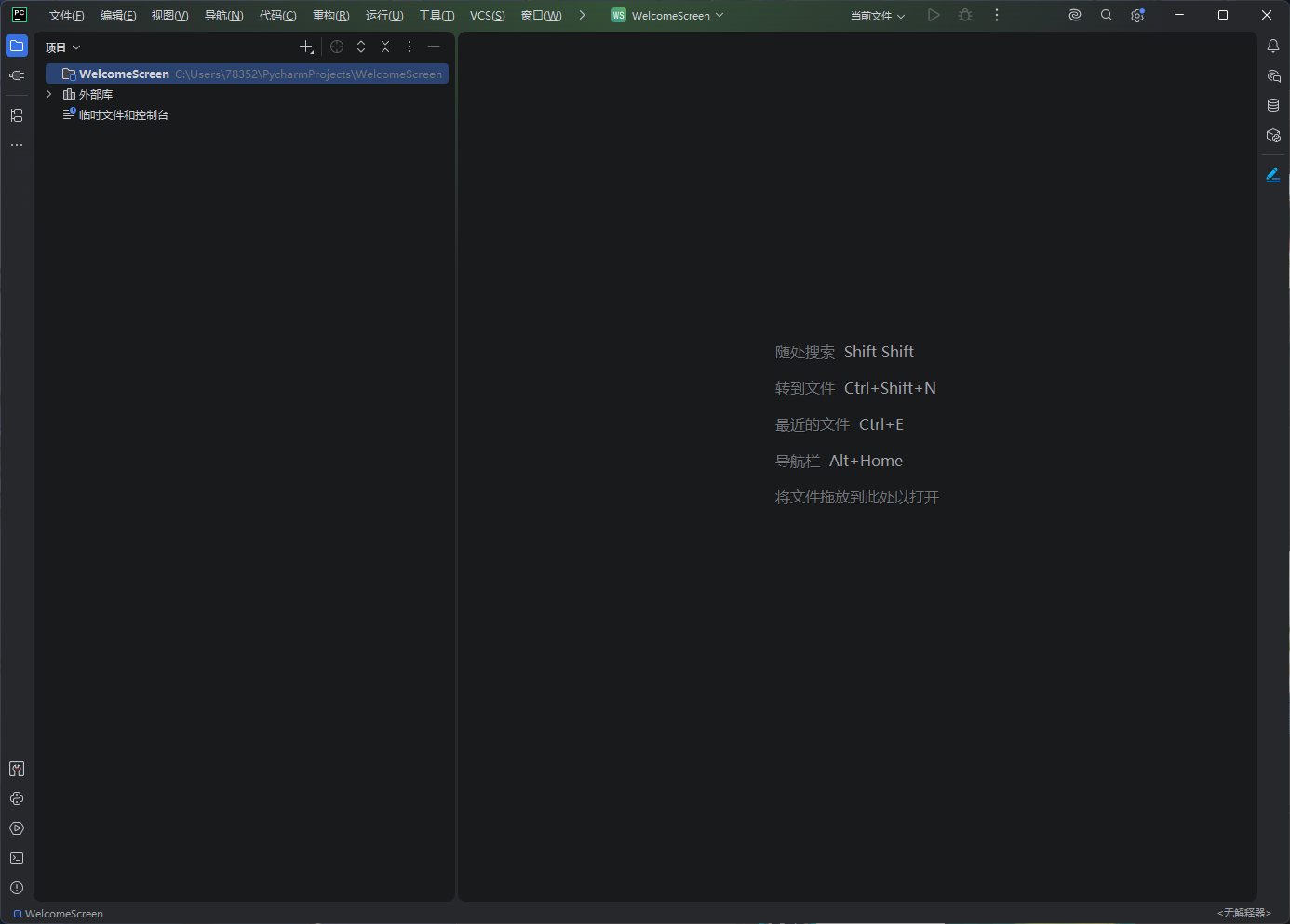
Task: Open AI Assistant chat icon
Action: (1273, 75)
